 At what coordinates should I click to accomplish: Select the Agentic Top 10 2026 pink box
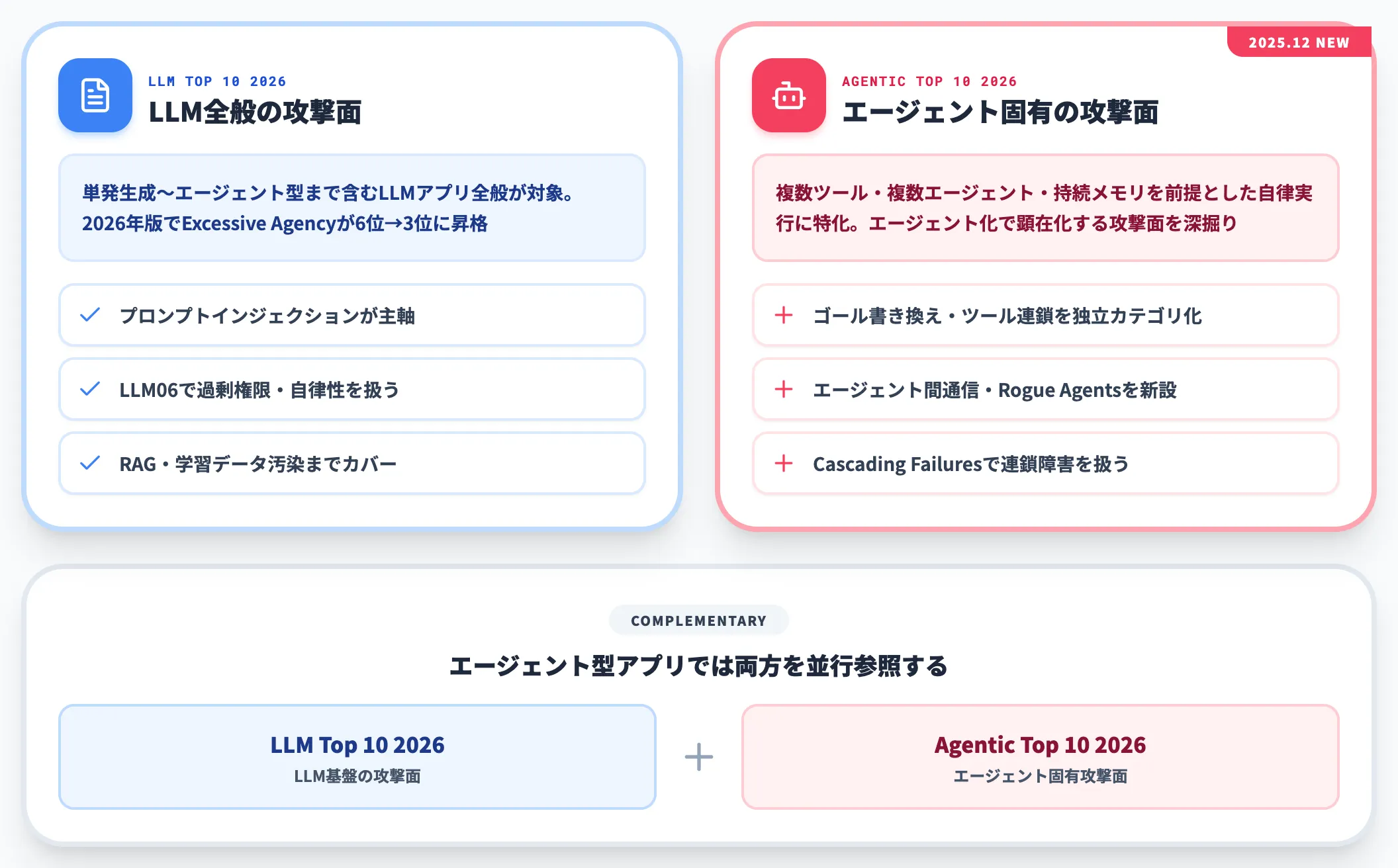(x=1041, y=757)
